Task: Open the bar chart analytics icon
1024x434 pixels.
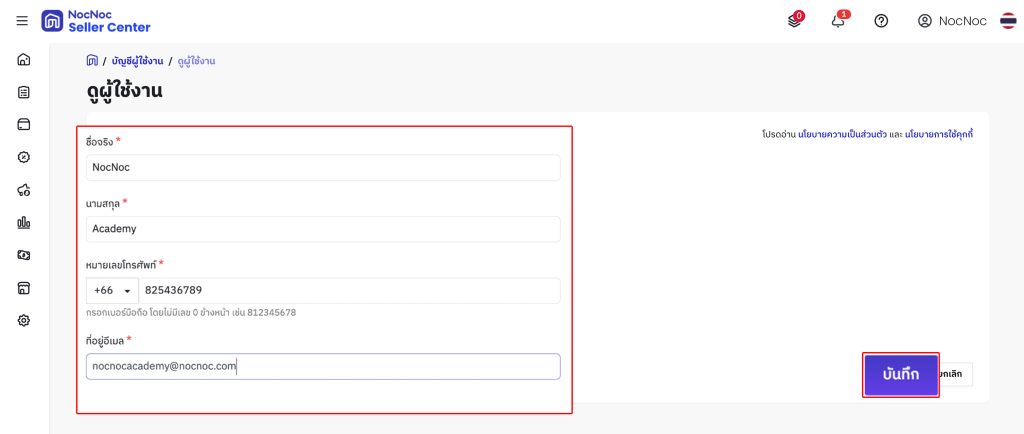Action: pos(24,222)
